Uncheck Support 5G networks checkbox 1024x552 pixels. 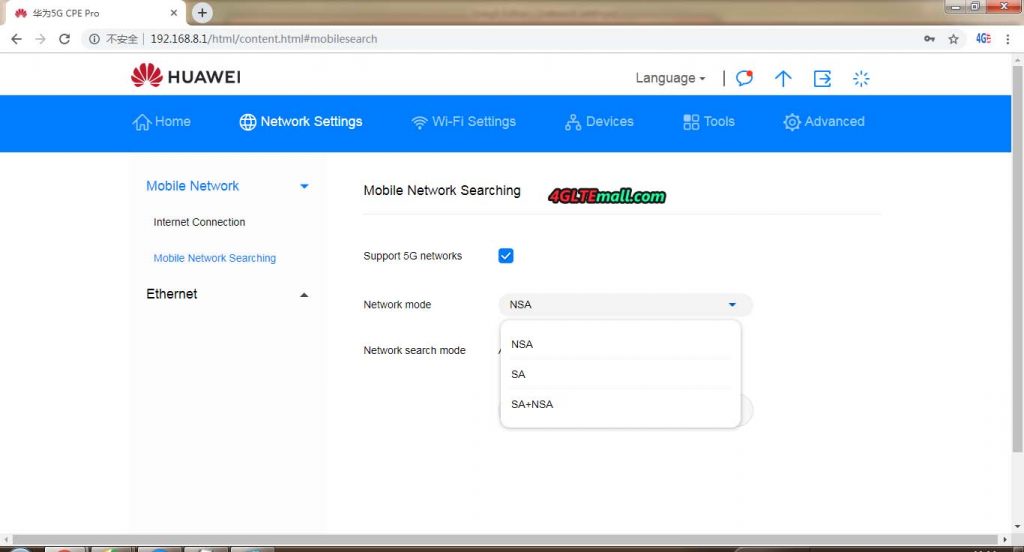click(506, 256)
